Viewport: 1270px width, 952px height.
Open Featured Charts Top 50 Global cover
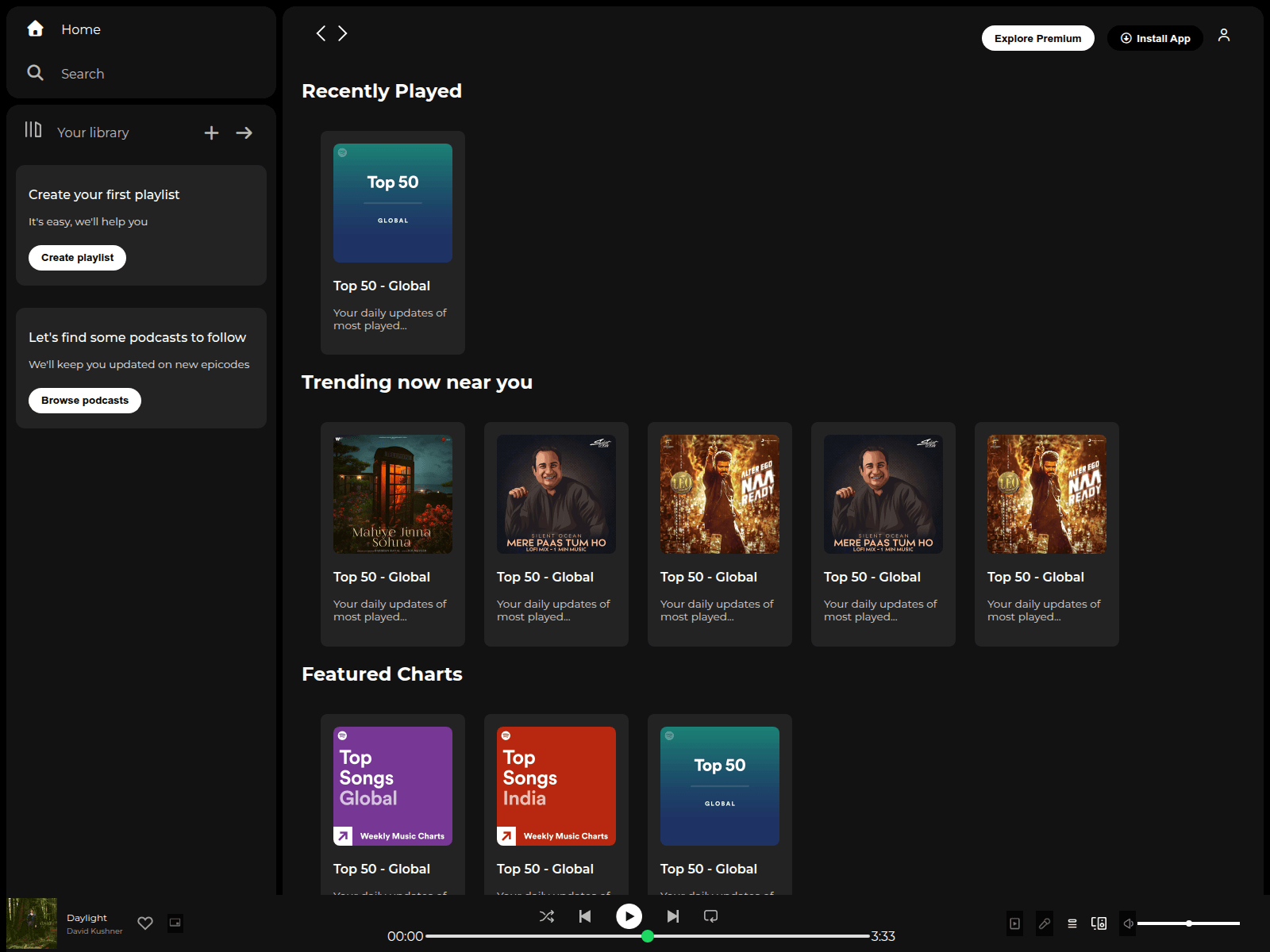[x=720, y=786]
